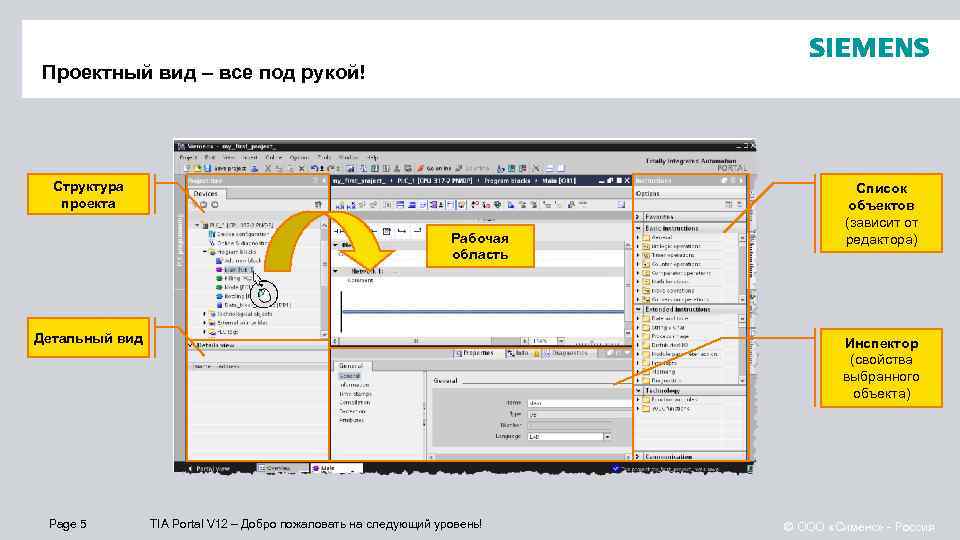This screenshot has height=540, width=960.
Task: Insert an empty box instruction from the editor
Action: coord(387,231)
